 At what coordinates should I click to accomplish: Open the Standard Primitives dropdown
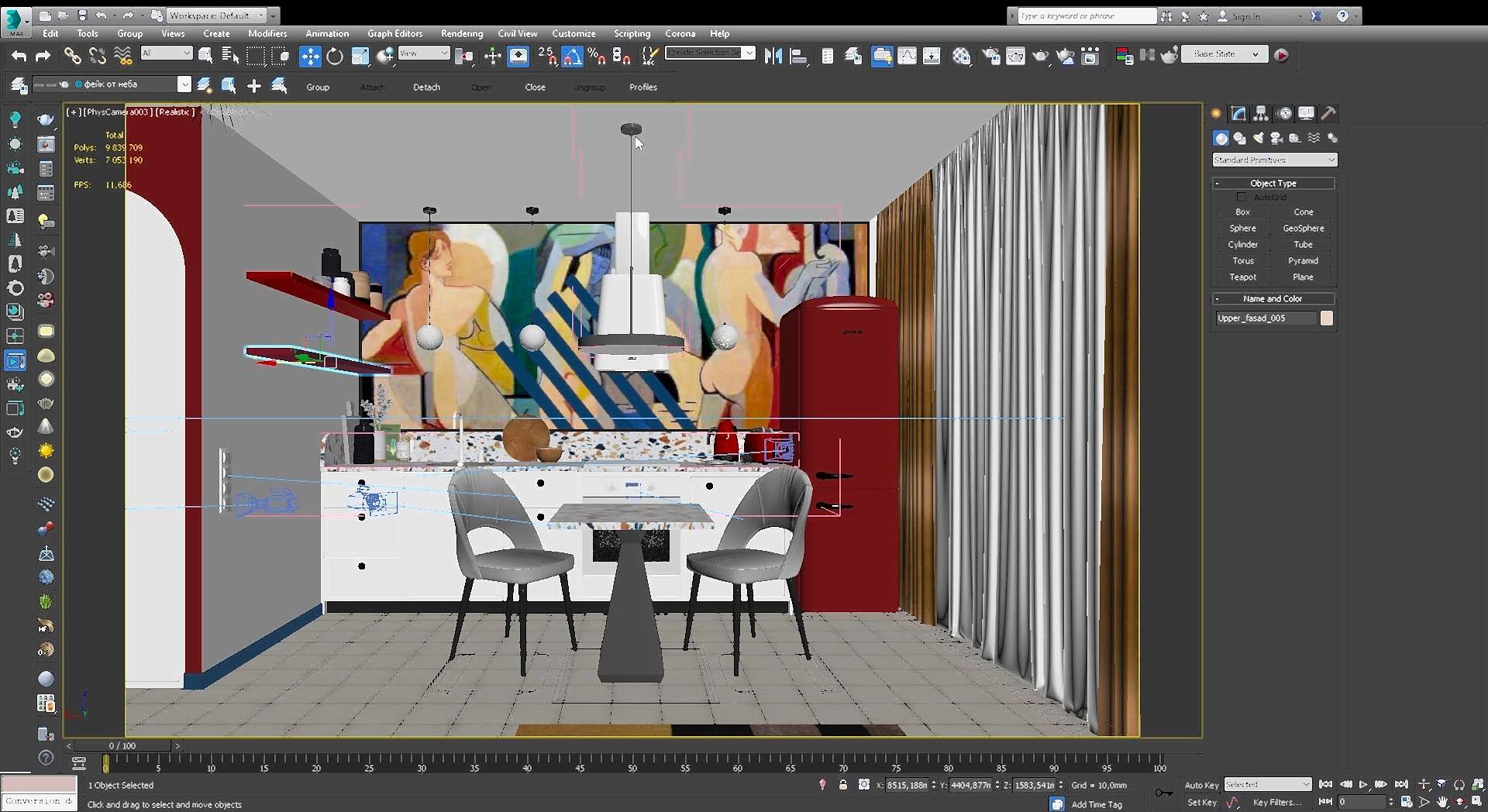point(1274,160)
